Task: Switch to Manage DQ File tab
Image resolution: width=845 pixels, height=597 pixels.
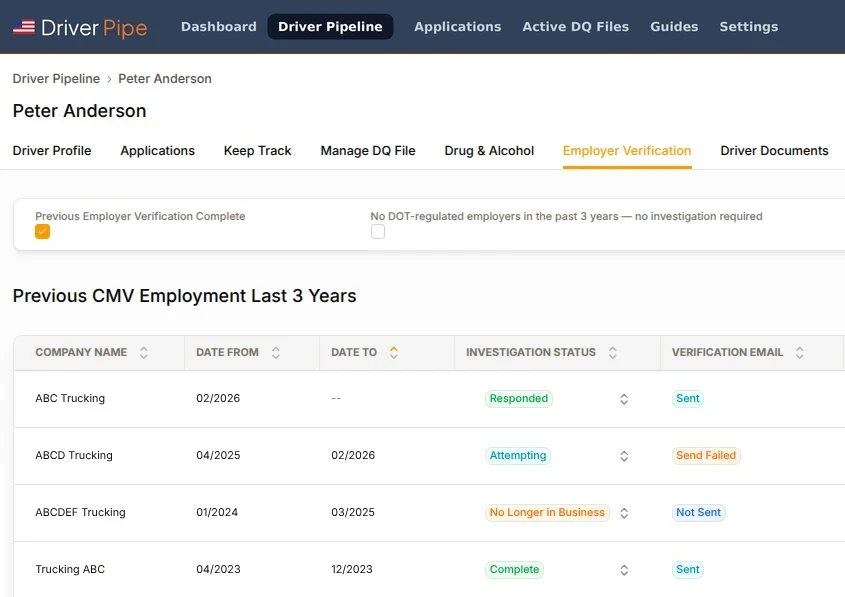Action: [368, 151]
